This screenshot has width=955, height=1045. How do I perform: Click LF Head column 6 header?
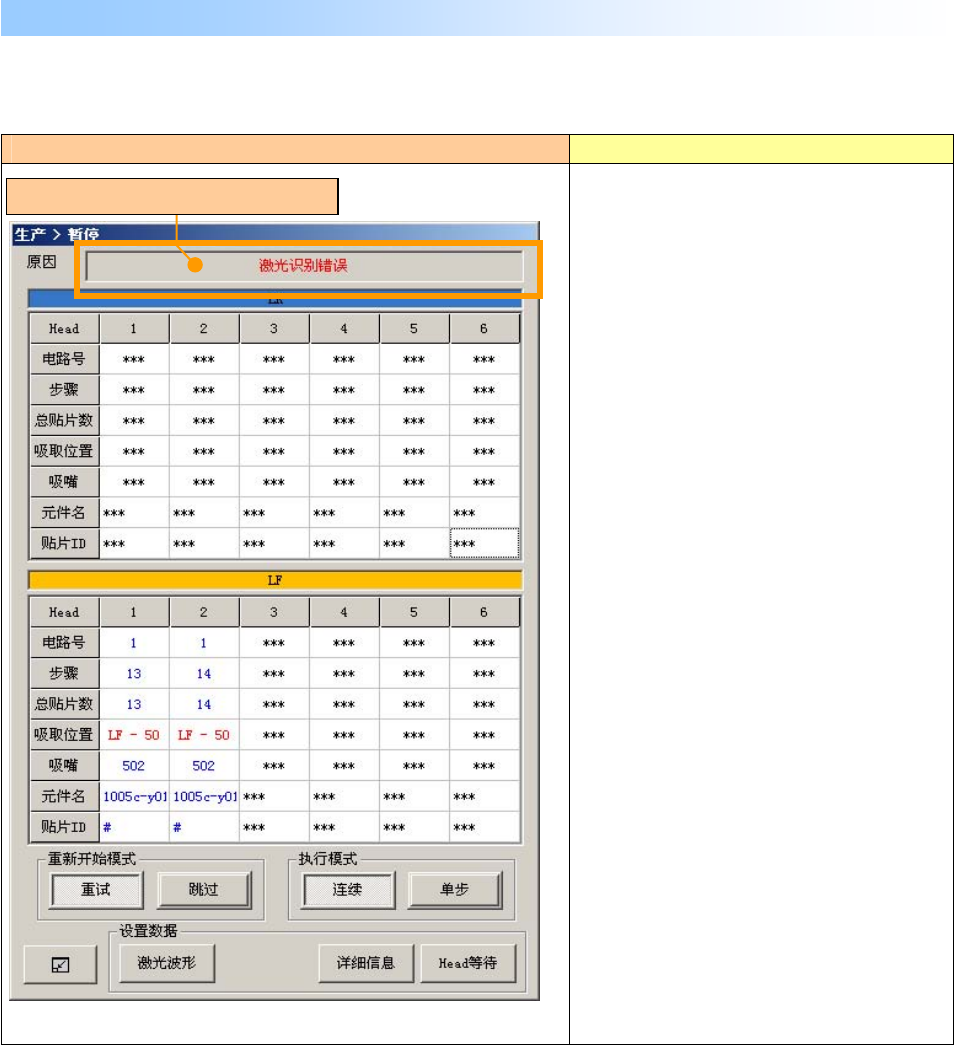point(484,612)
